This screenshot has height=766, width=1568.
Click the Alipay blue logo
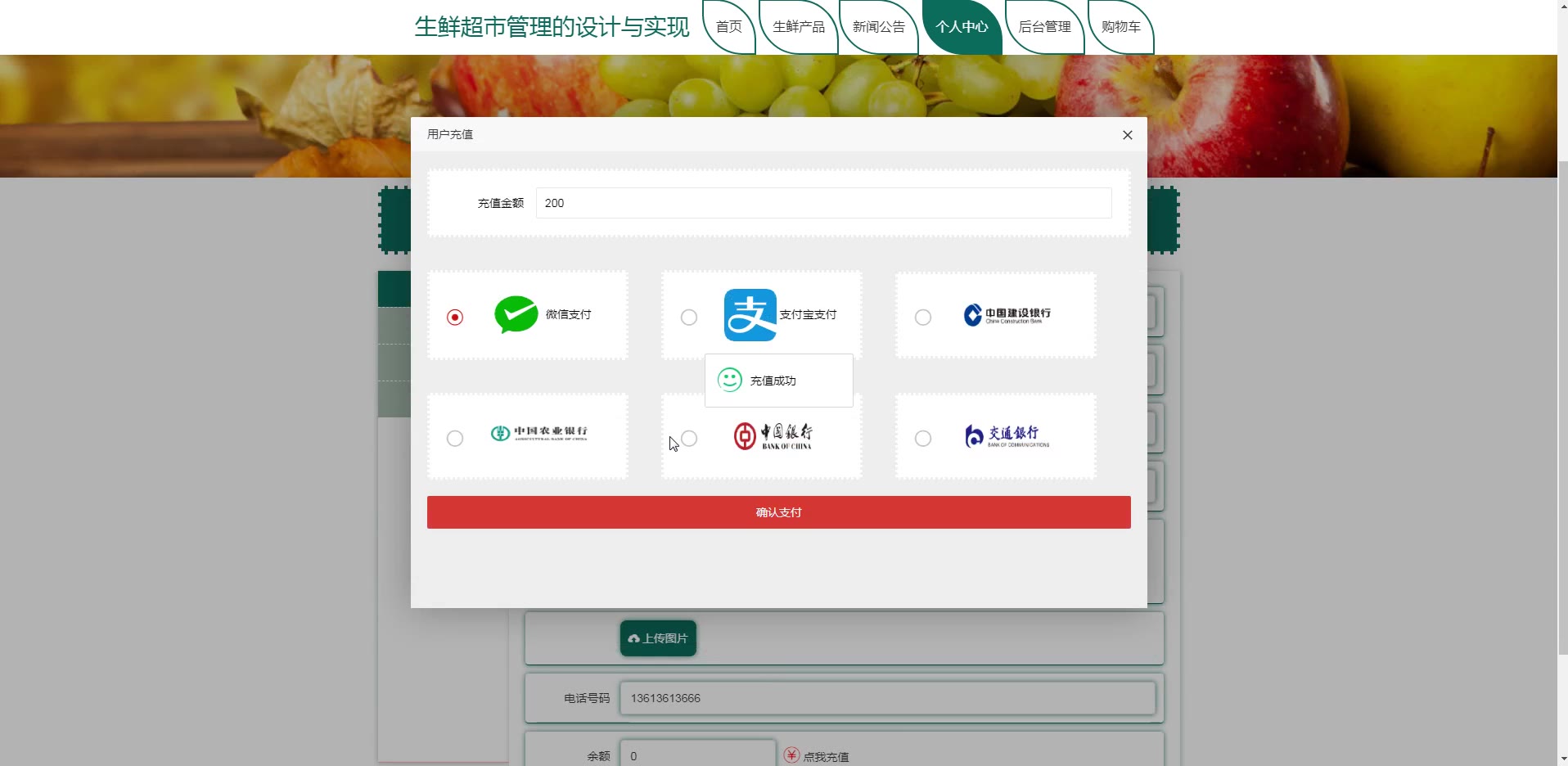[750, 315]
